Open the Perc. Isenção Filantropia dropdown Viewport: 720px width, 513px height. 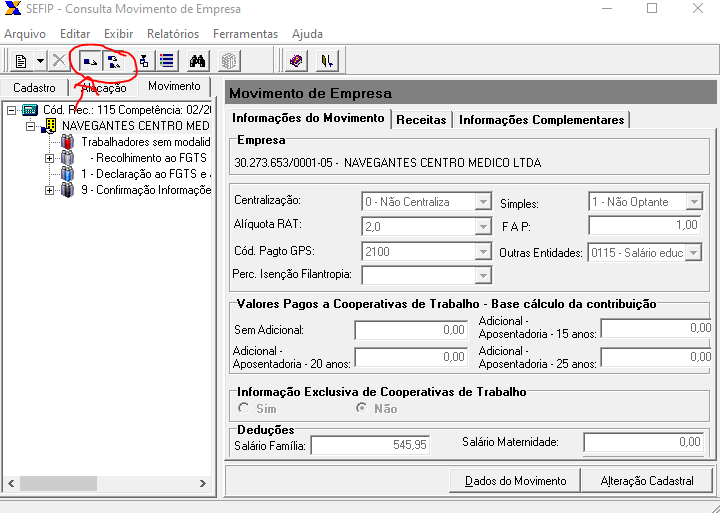pos(483,276)
